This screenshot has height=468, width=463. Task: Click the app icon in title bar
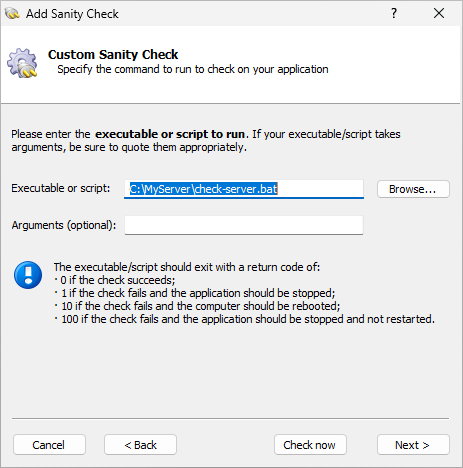(x=12, y=14)
